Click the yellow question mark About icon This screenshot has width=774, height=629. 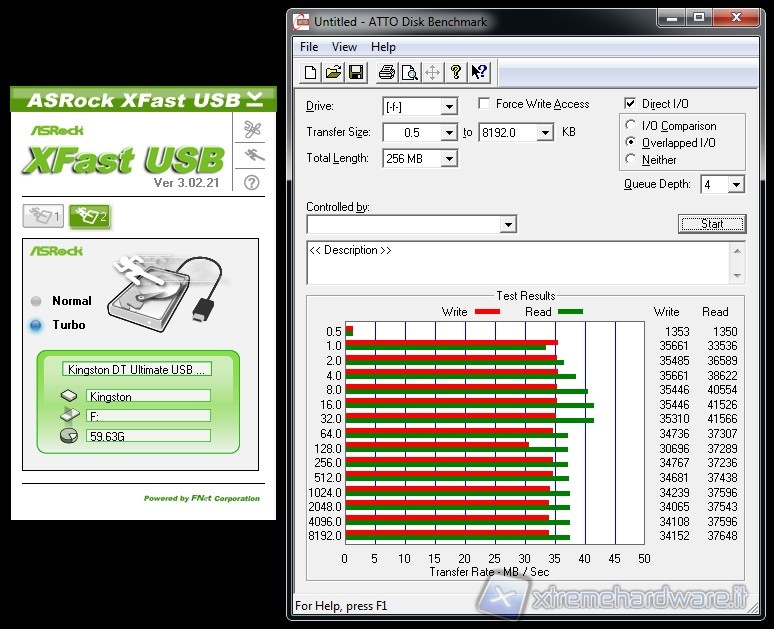click(456, 72)
